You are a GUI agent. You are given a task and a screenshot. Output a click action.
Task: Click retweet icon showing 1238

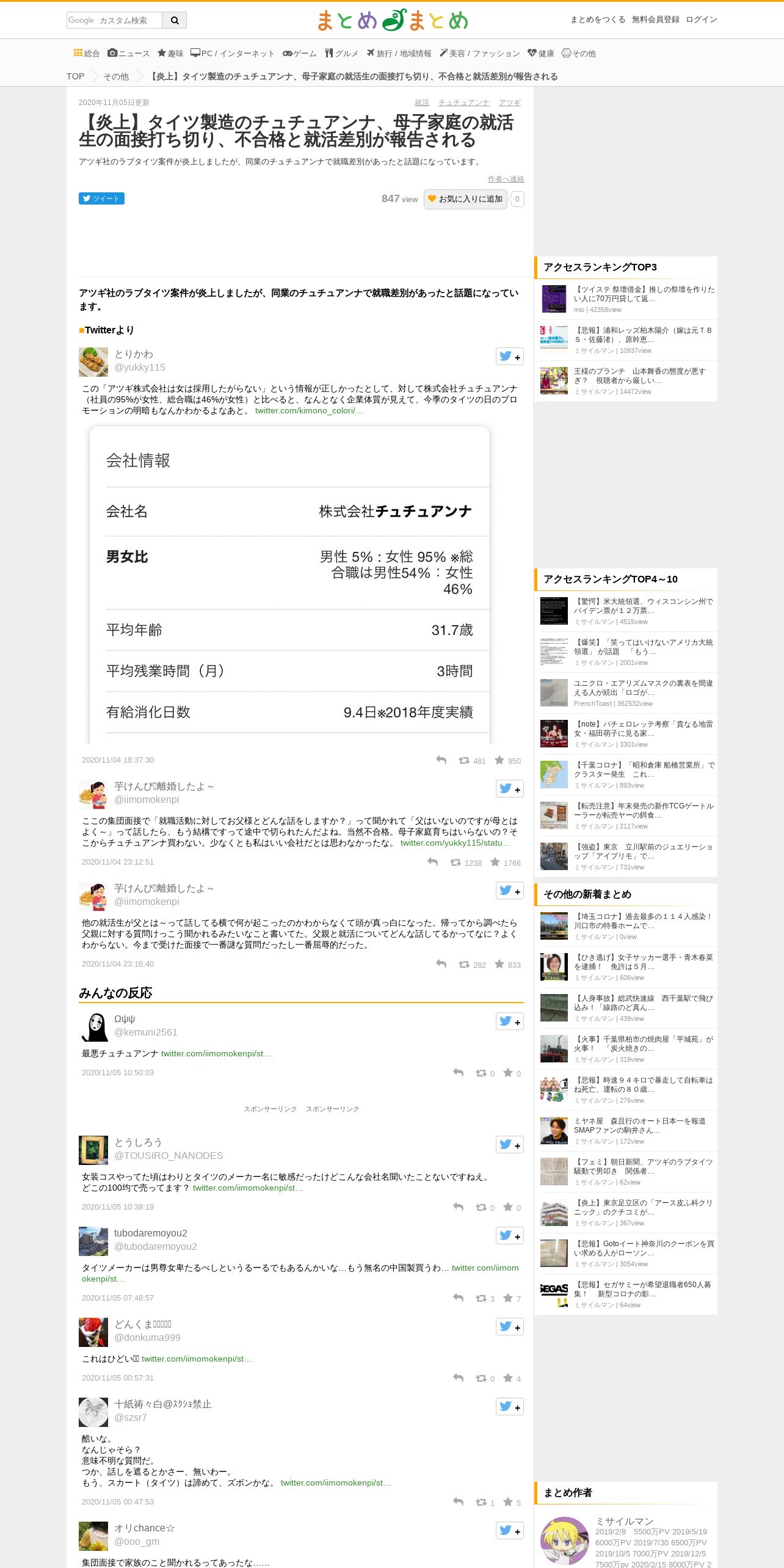tap(456, 862)
